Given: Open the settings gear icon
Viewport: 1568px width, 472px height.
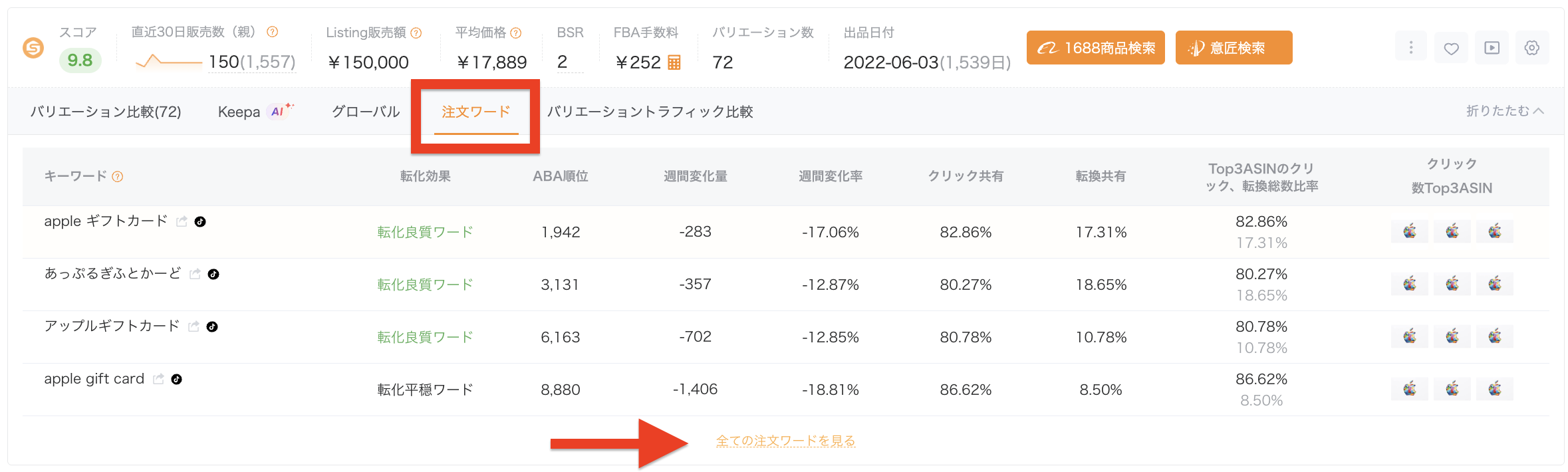Looking at the screenshot, I should coord(1532,48).
